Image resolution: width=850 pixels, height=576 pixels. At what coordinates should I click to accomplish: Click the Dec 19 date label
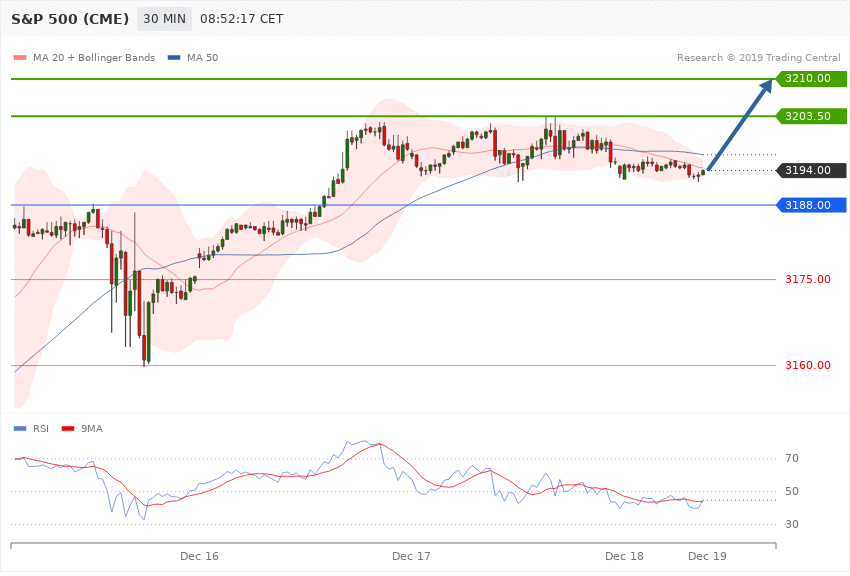[x=707, y=556]
